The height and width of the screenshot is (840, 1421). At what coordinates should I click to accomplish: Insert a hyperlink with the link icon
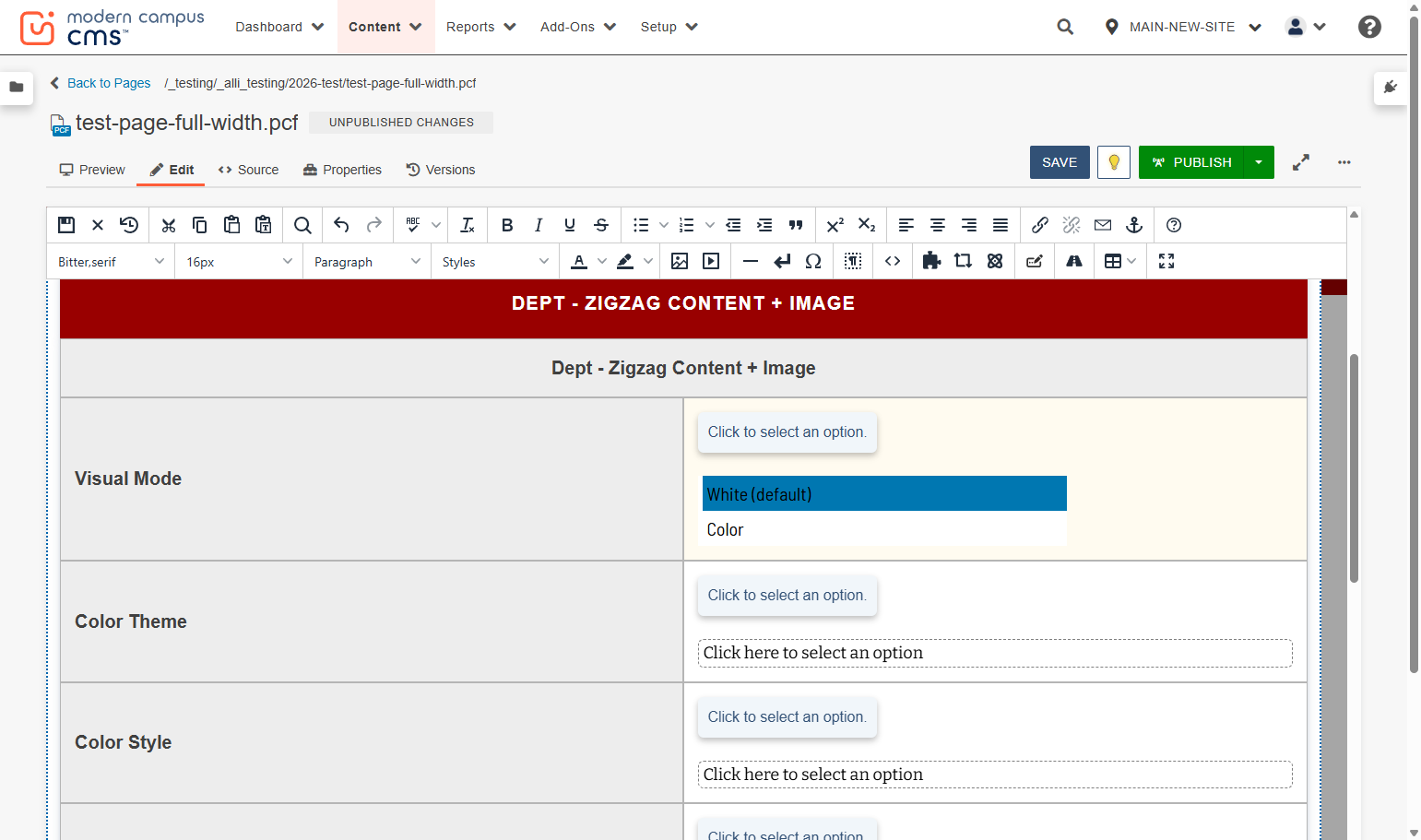[x=1040, y=225]
